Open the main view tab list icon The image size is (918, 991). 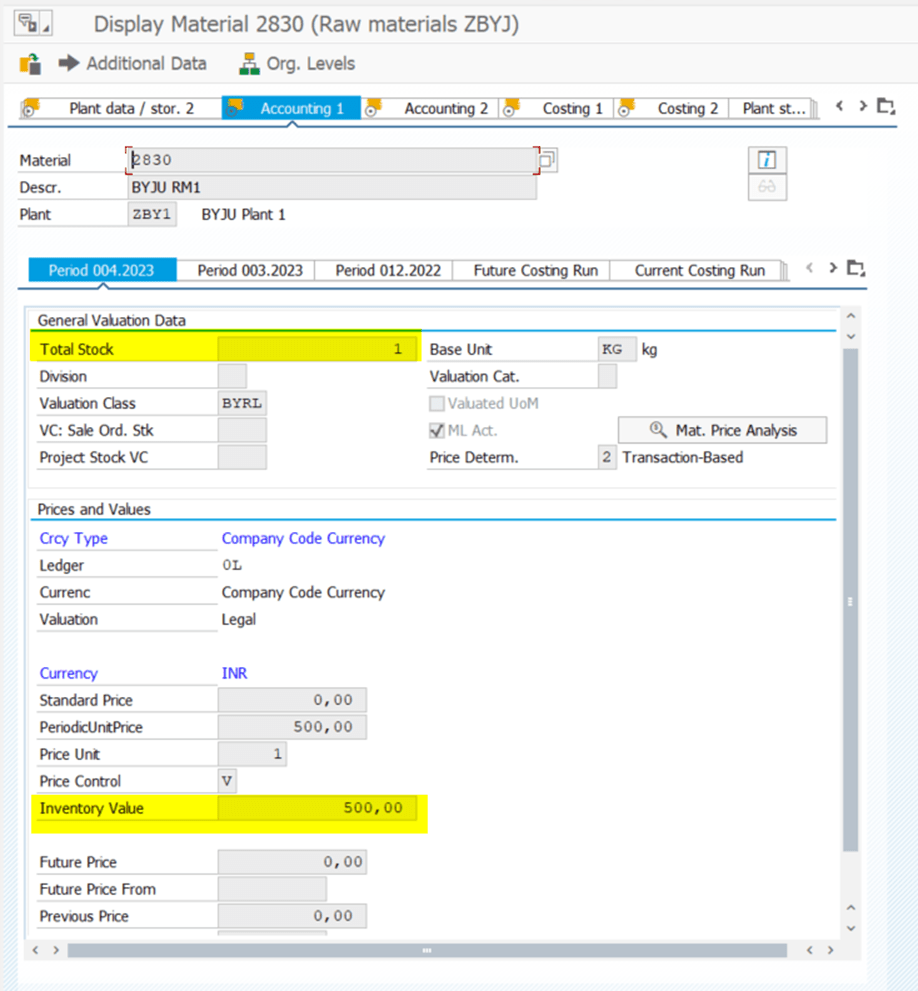[x=885, y=107]
